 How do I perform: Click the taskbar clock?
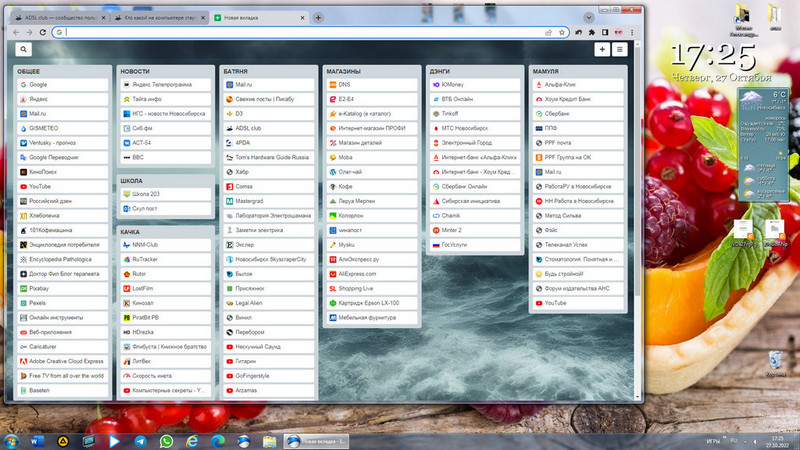pos(777,441)
